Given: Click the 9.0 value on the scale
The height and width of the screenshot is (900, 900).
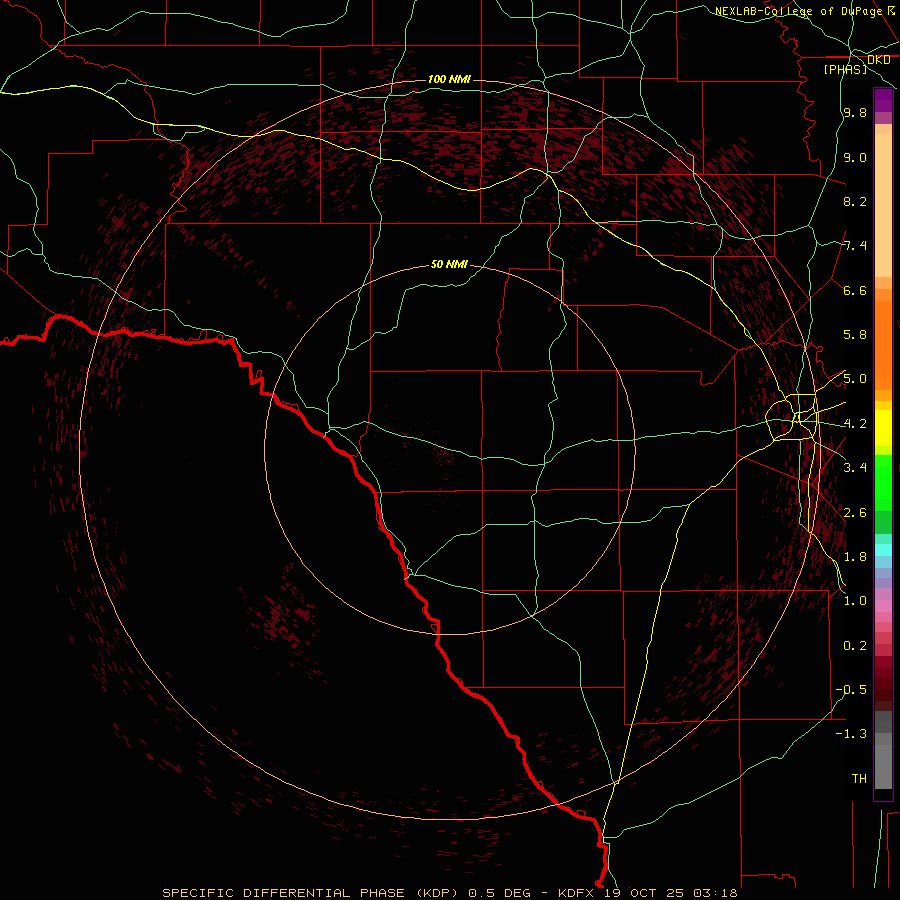Looking at the screenshot, I should coord(855,157).
